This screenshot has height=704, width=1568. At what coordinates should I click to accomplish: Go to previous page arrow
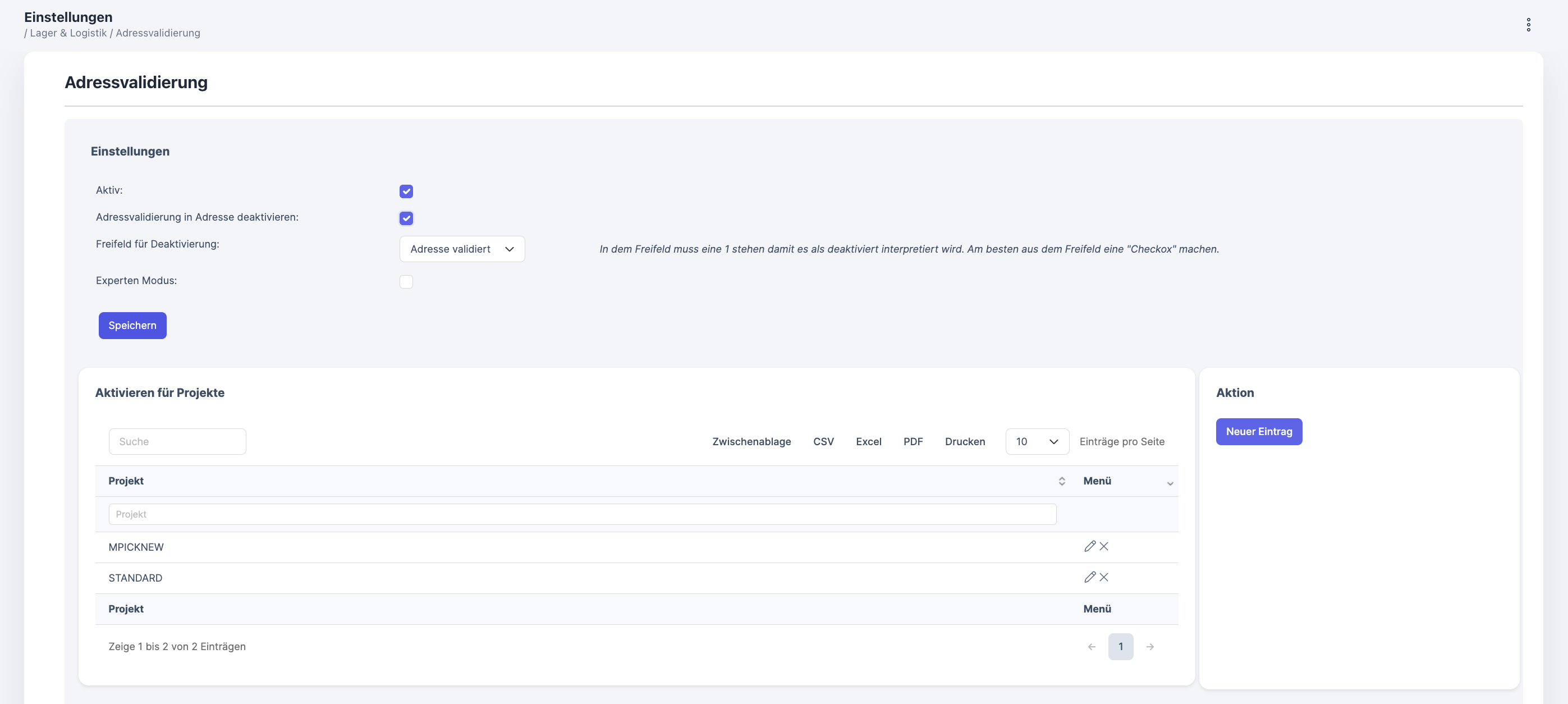pyautogui.click(x=1092, y=647)
